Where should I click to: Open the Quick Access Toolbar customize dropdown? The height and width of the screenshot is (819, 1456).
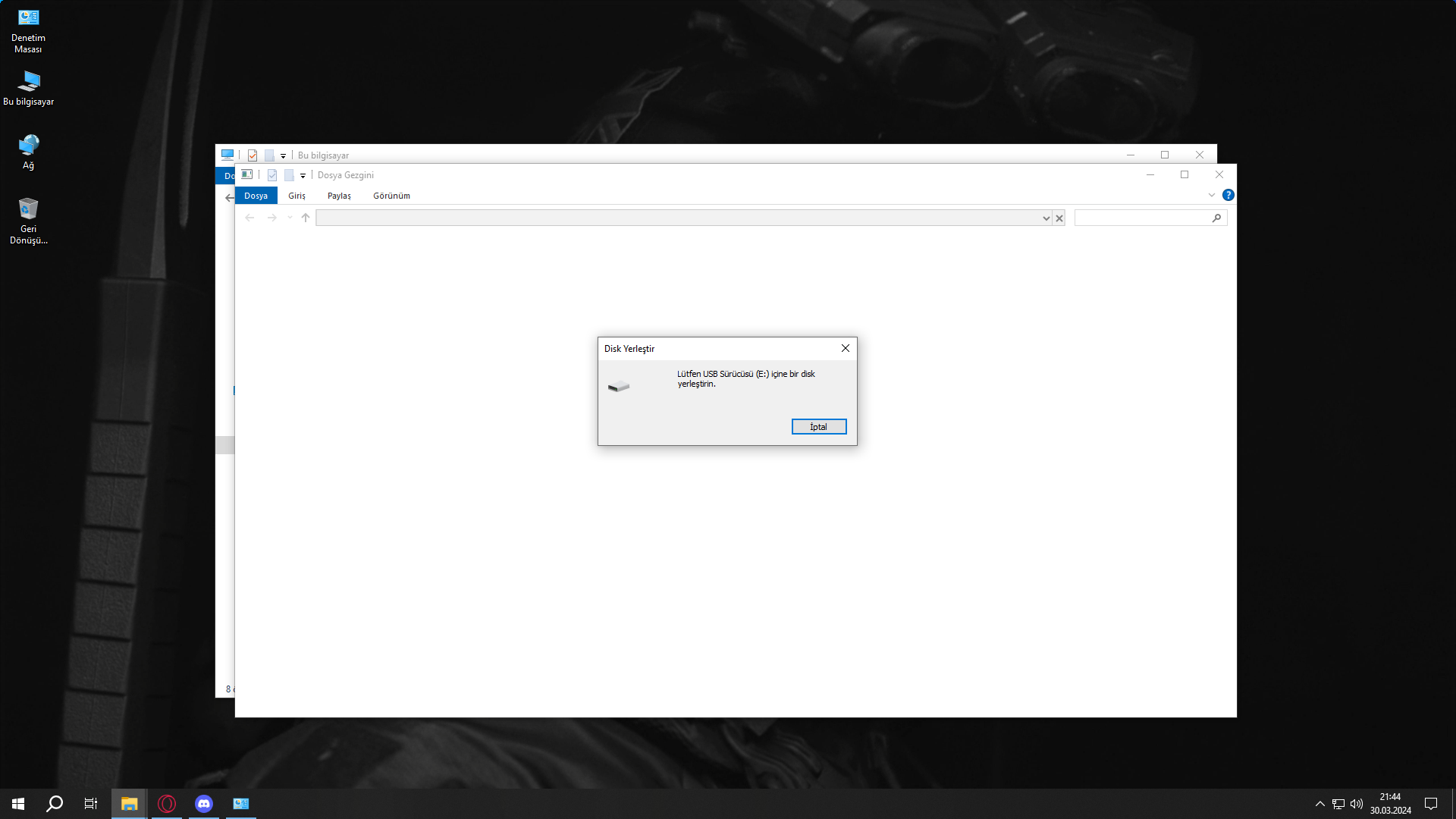click(303, 175)
